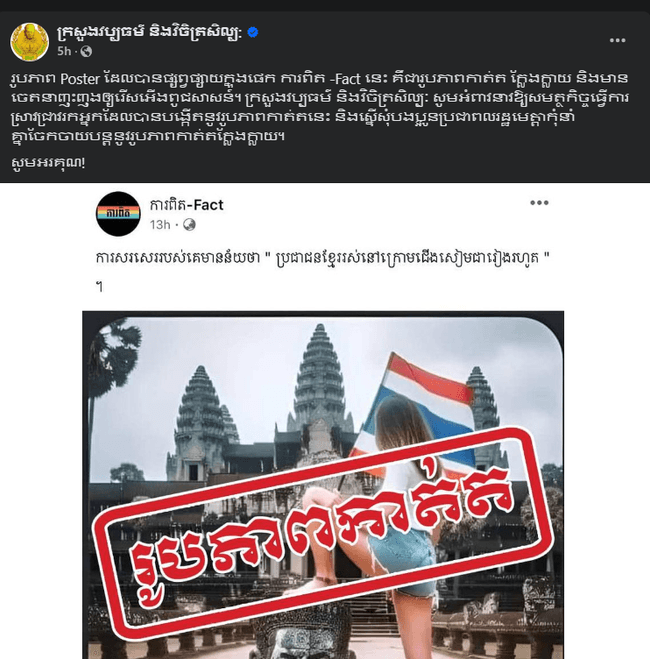Click the central Angkor Wat tower in image

click(320, 378)
